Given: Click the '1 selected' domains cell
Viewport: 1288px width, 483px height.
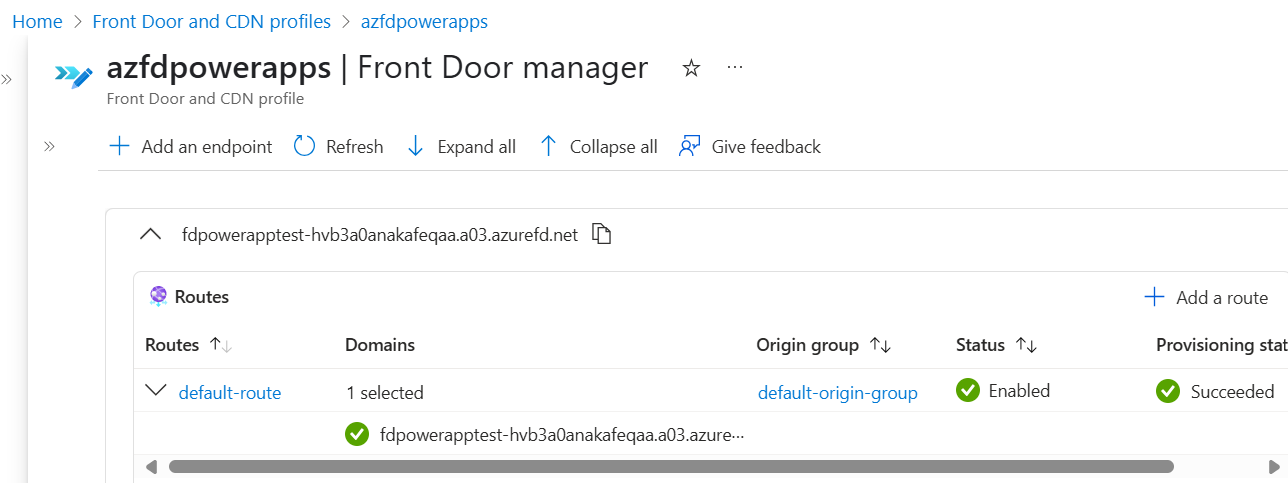Looking at the screenshot, I should [384, 393].
